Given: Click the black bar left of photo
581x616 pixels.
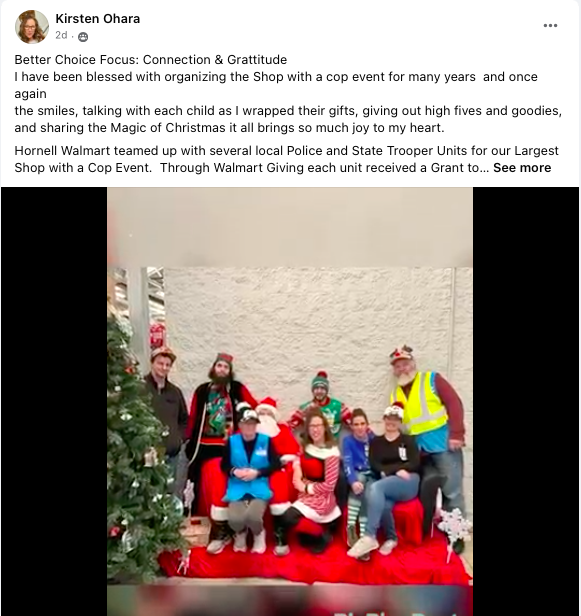Looking at the screenshot, I should (x=54, y=402).
